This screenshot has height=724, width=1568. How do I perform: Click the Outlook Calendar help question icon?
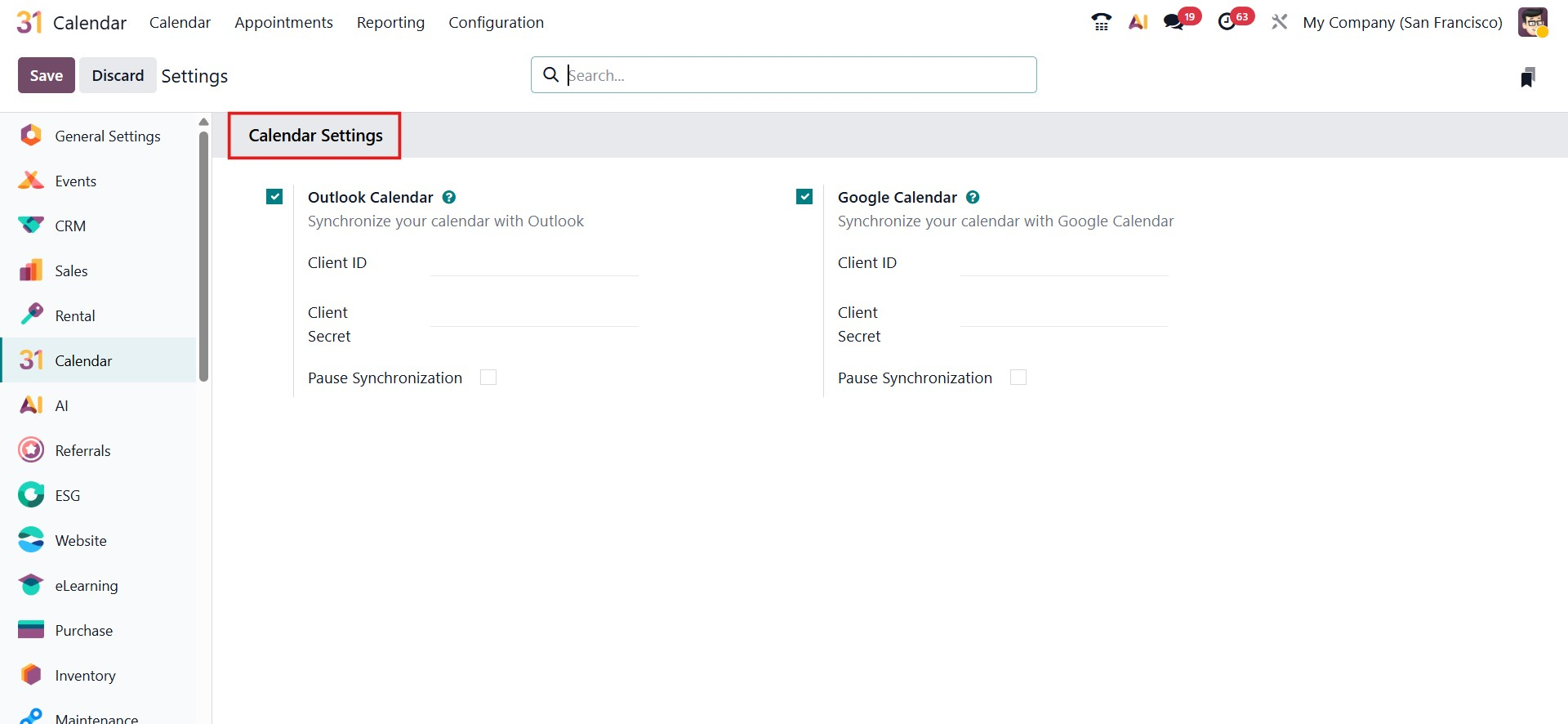click(449, 197)
